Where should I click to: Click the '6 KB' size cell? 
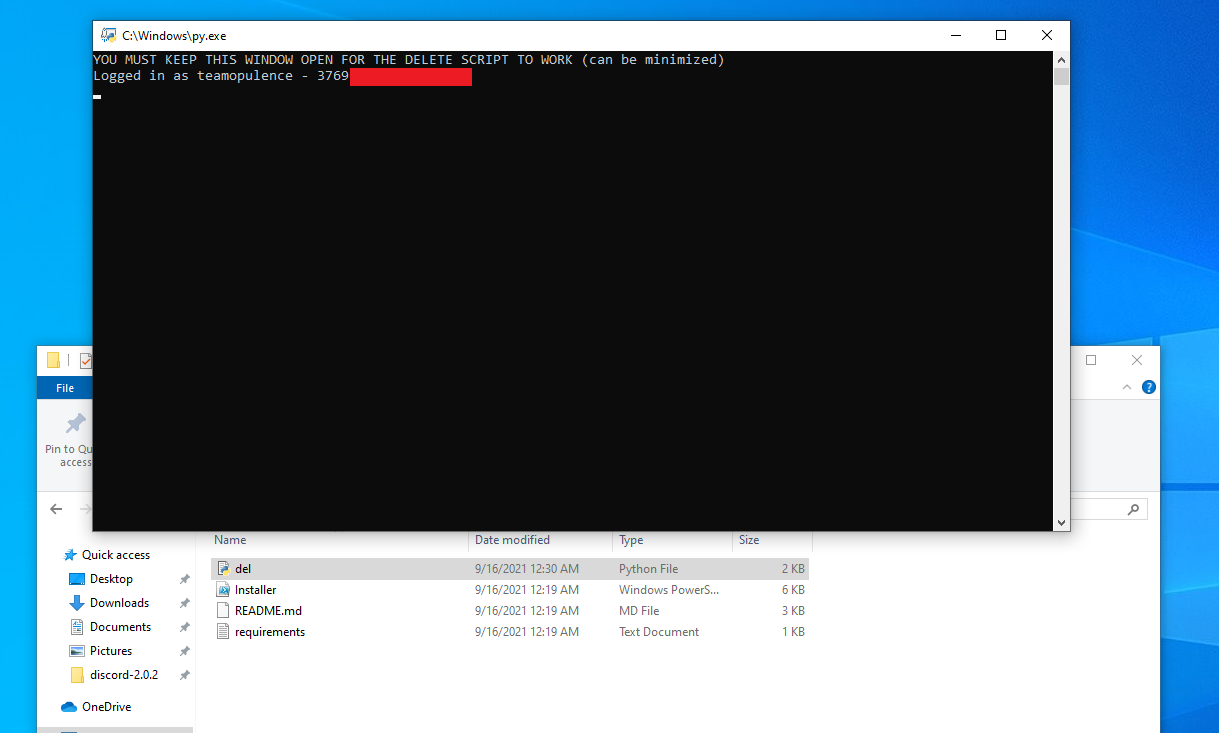pos(793,590)
